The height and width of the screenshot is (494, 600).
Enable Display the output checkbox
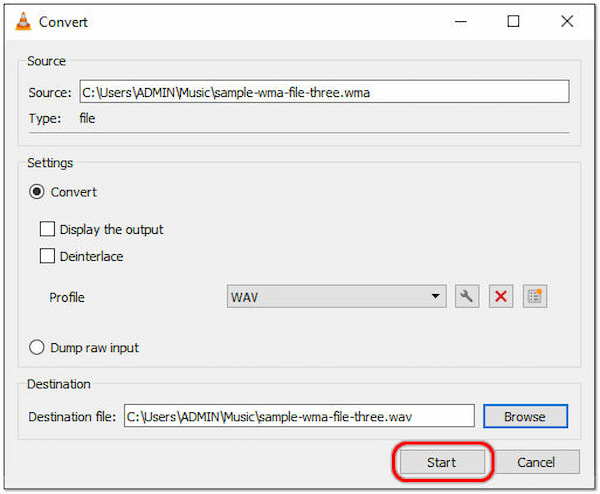47,229
